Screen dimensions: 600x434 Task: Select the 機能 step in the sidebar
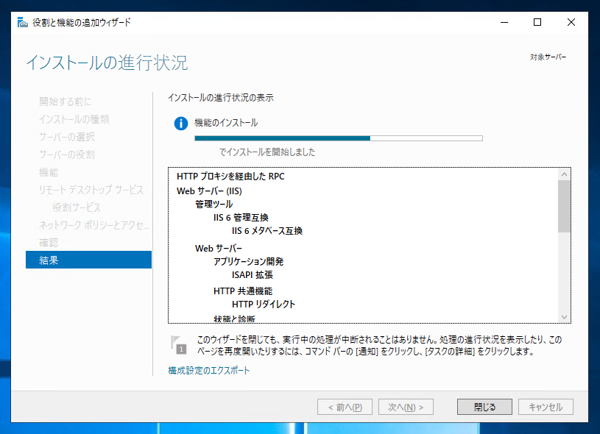pos(49,172)
